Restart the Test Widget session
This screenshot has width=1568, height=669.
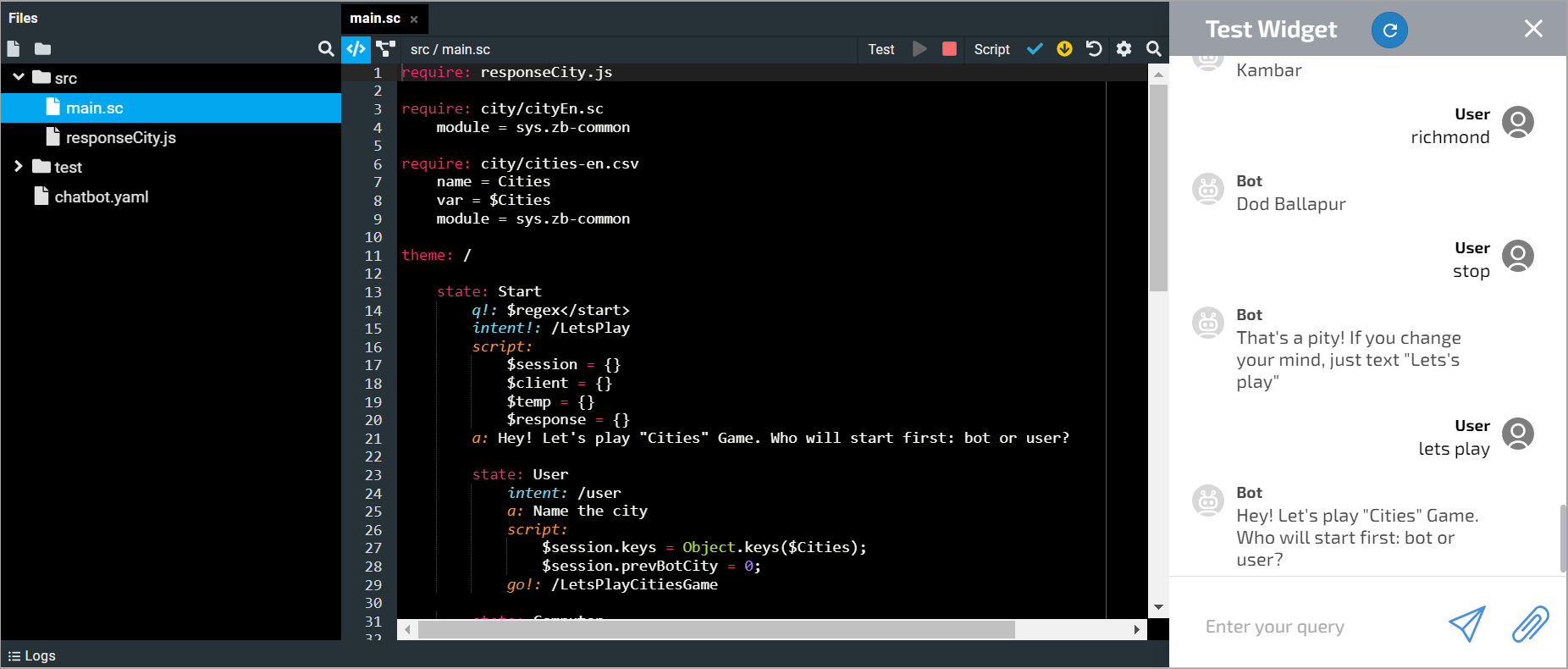1389,30
